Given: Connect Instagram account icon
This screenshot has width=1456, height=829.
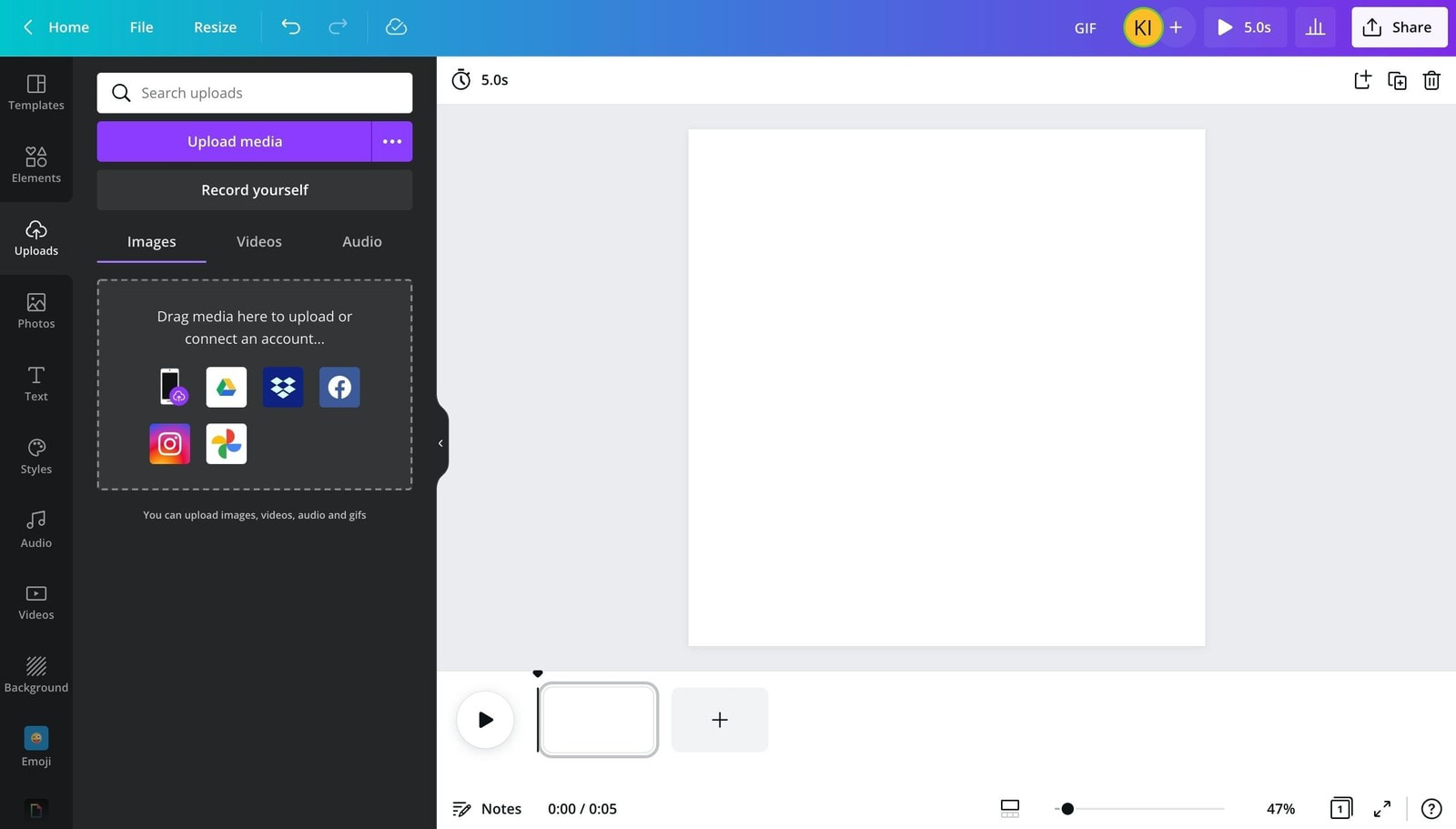Looking at the screenshot, I should point(170,444).
